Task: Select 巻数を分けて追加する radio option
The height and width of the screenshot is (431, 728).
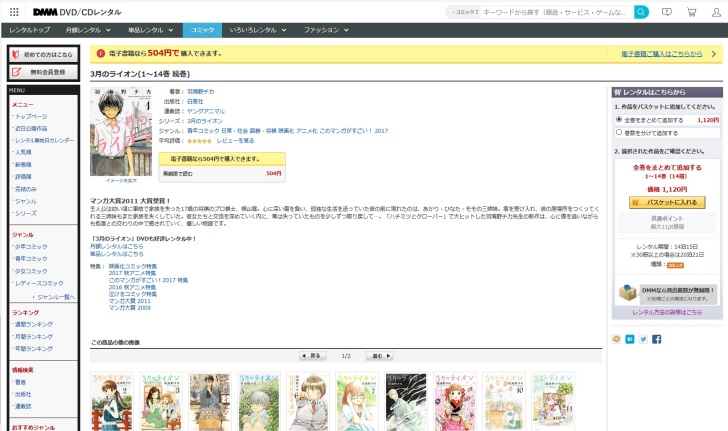Action: point(619,132)
